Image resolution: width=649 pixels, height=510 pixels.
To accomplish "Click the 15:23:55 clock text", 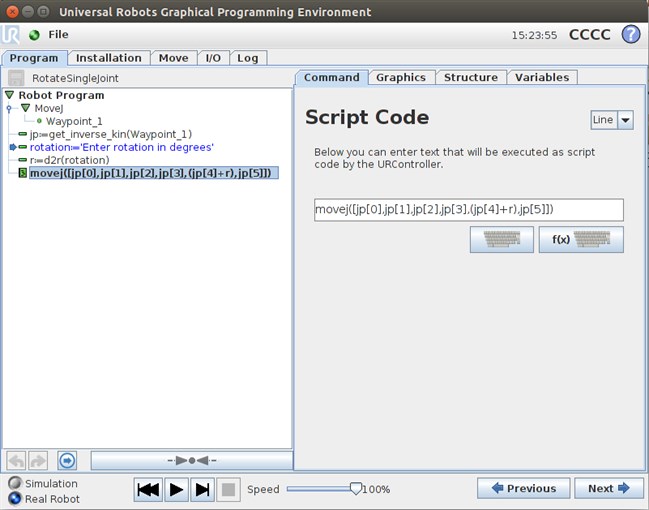I will 534,35.
